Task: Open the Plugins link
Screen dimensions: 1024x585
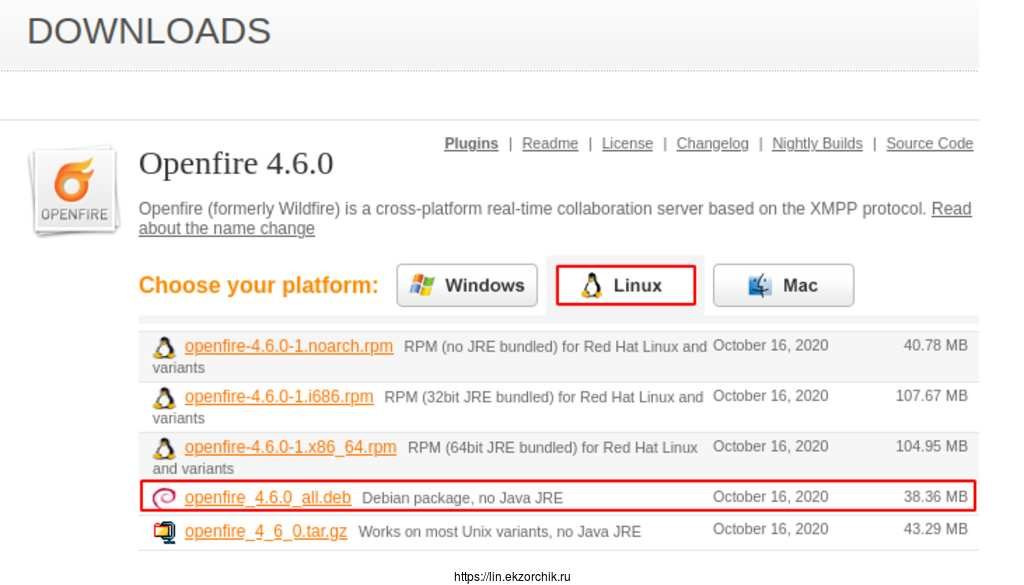Action: point(471,144)
